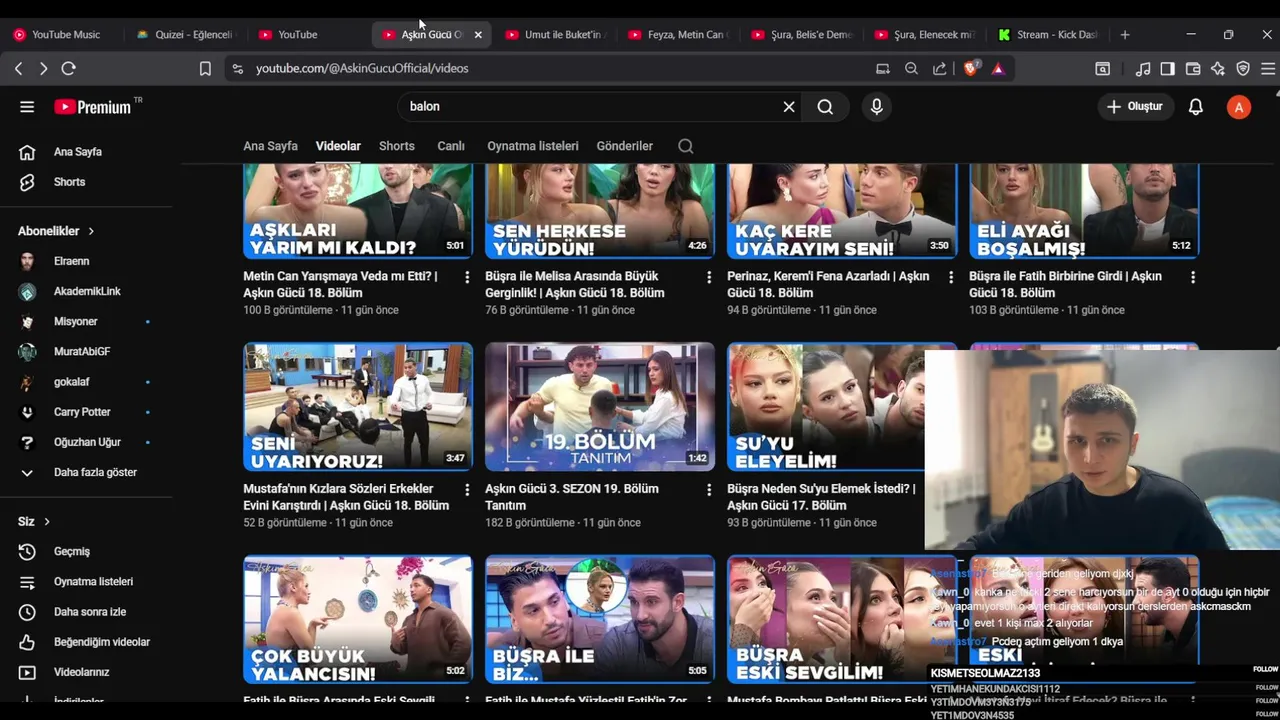The width and height of the screenshot is (1280, 720).
Task: Click the install app icon in address bar
Action: [x=882, y=68]
